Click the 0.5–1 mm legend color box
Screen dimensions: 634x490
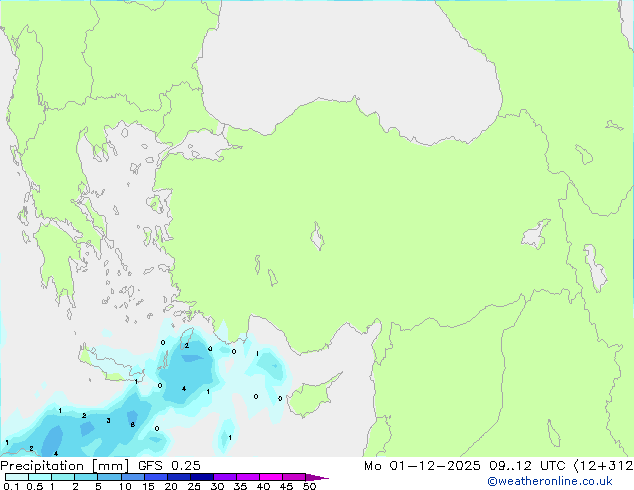[40, 477]
